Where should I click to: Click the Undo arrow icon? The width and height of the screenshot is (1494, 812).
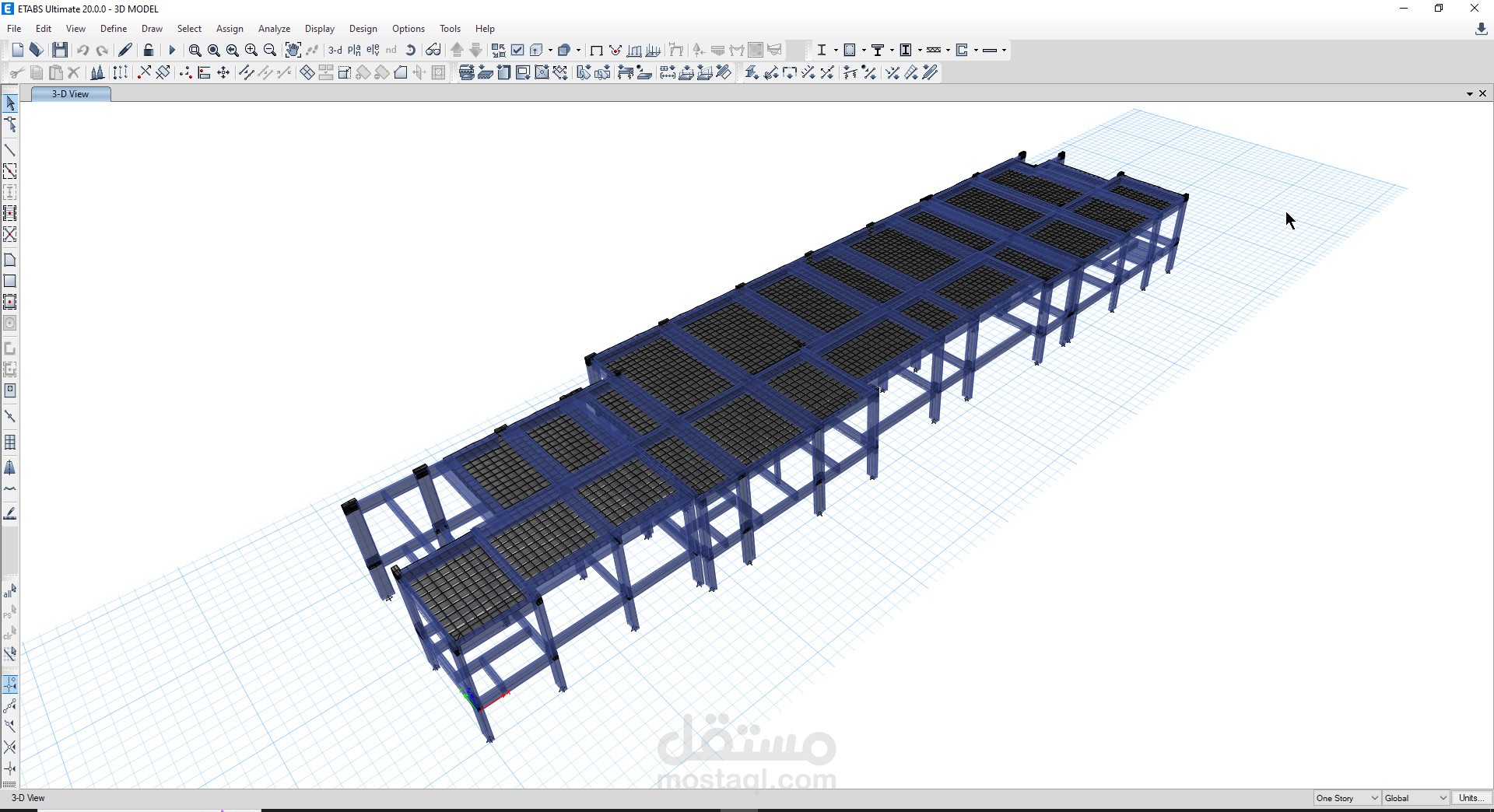pyautogui.click(x=82, y=50)
